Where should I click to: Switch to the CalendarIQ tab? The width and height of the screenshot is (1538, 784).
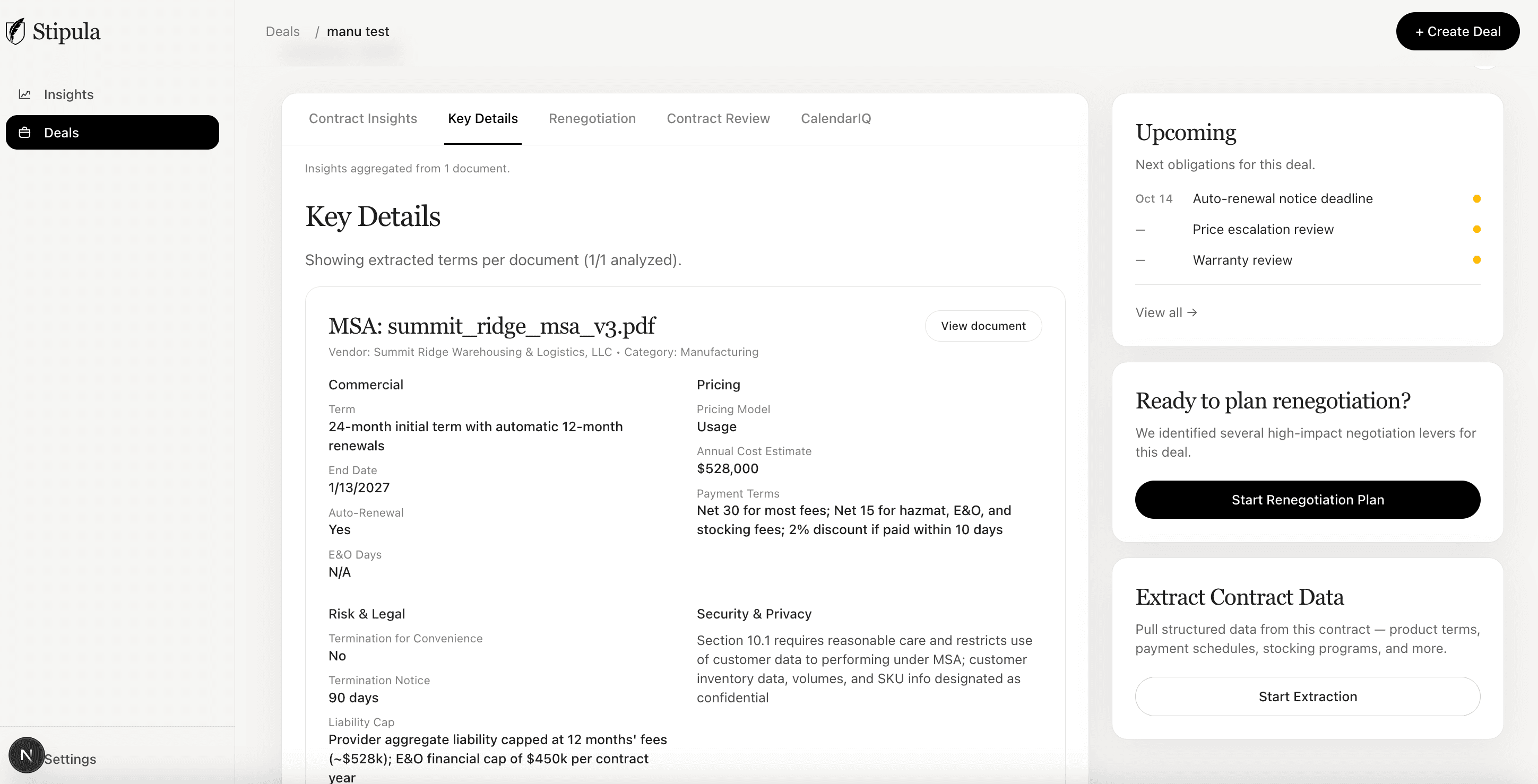click(x=835, y=118)
